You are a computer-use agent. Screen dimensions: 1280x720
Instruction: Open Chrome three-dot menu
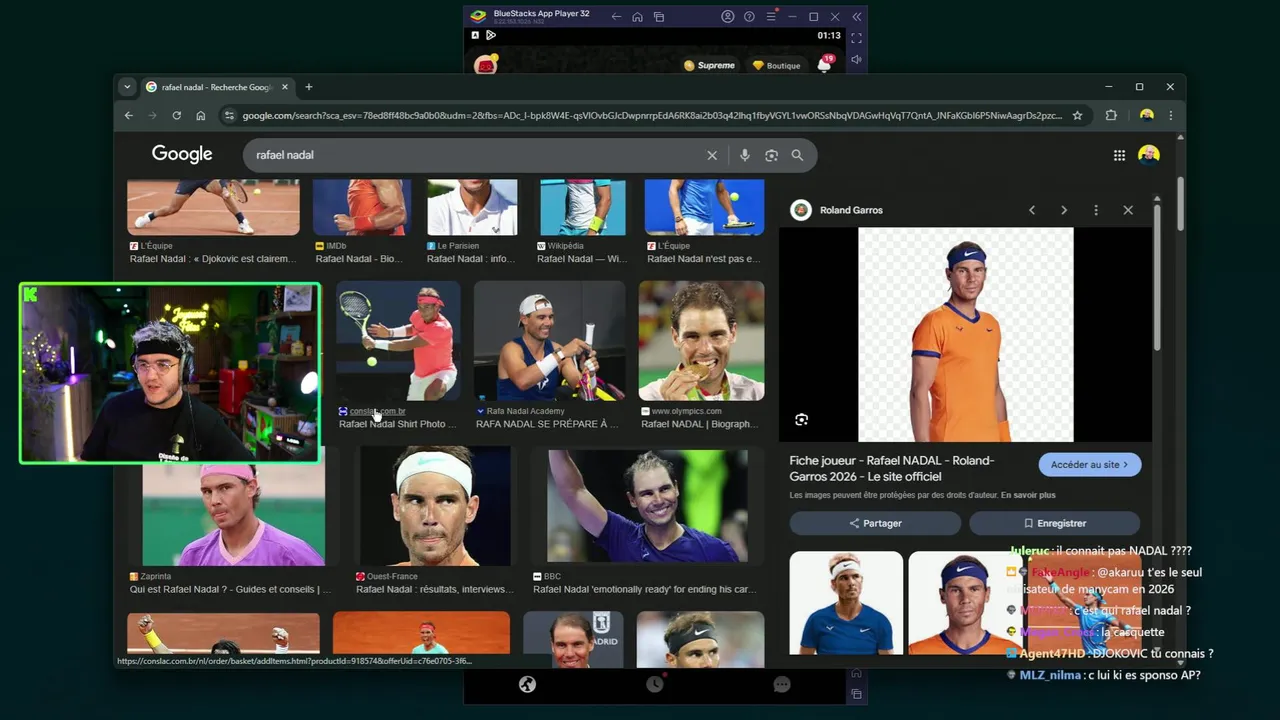click(x=1170, y=115)
